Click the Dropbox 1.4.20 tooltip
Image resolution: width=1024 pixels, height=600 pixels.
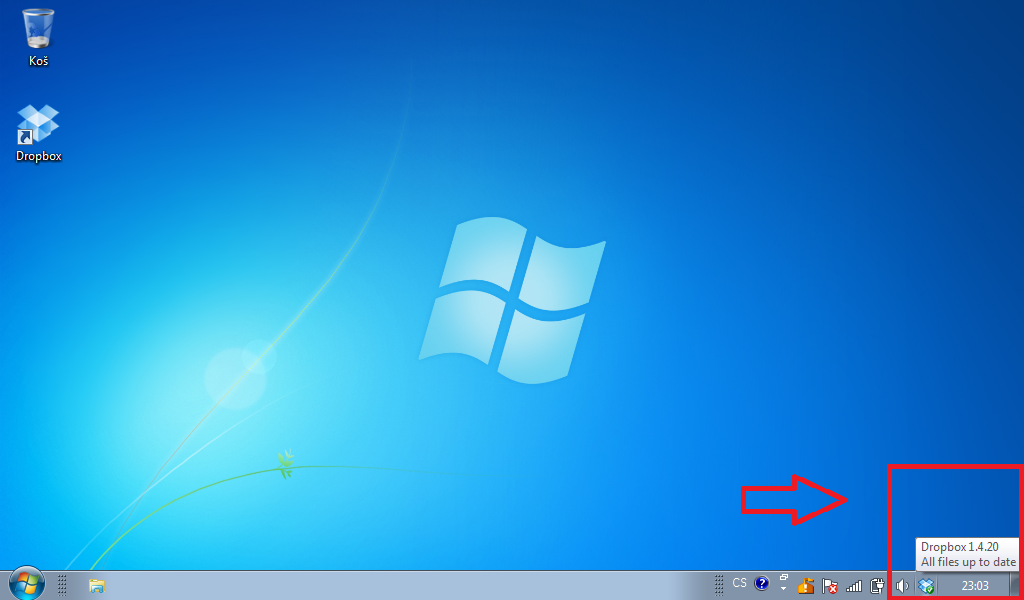click(x=967, y=554)
